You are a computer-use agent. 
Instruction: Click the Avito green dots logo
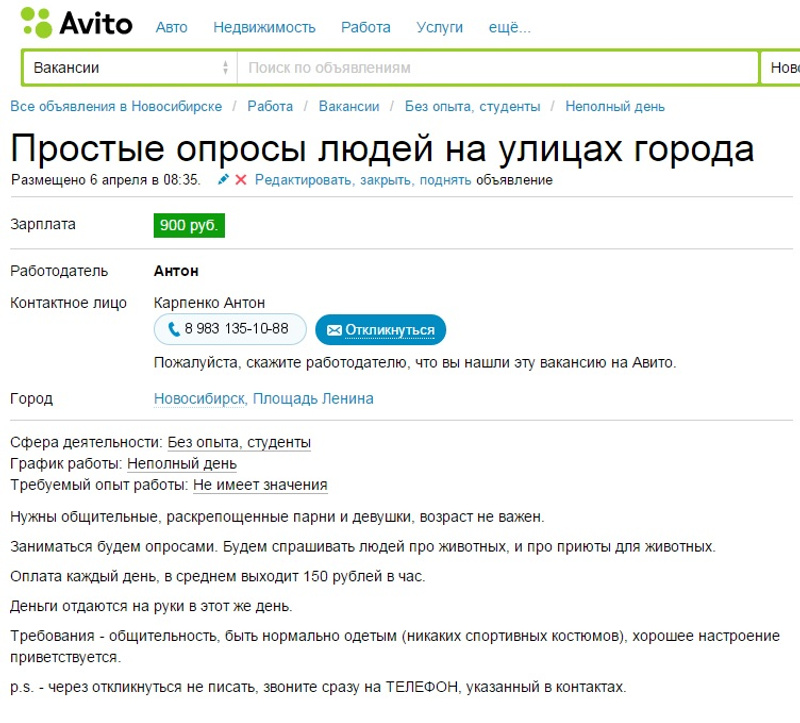pos(36,22)
